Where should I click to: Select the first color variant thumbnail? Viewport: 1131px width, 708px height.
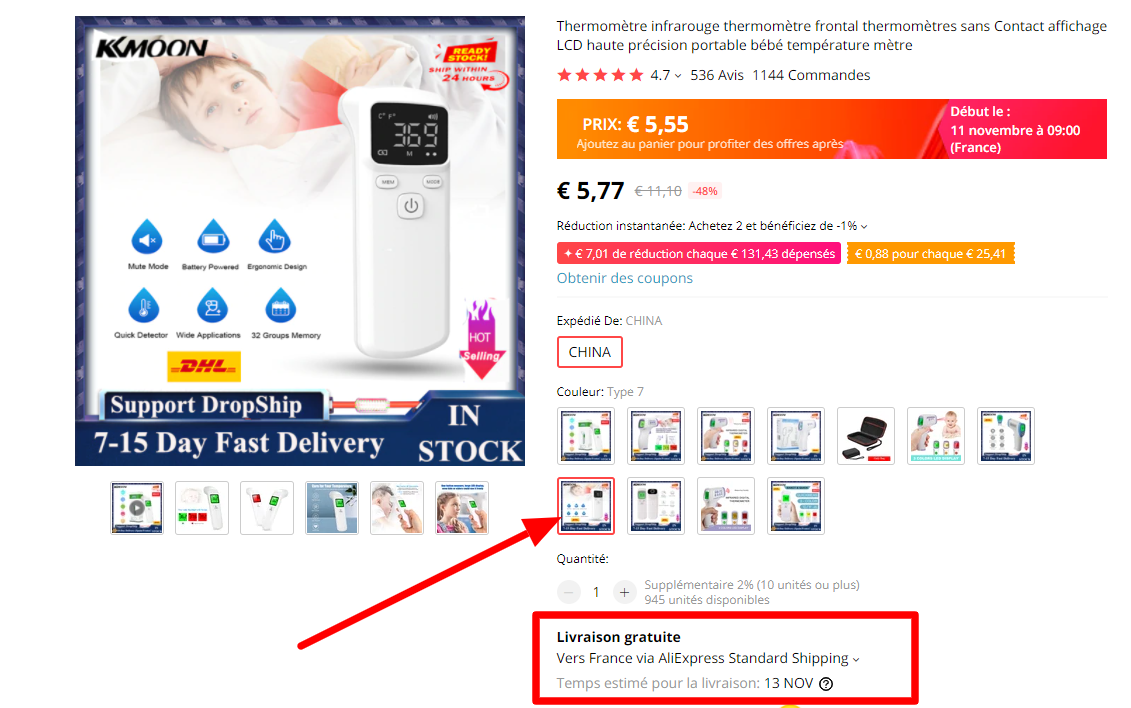click(x=586, y=435)
